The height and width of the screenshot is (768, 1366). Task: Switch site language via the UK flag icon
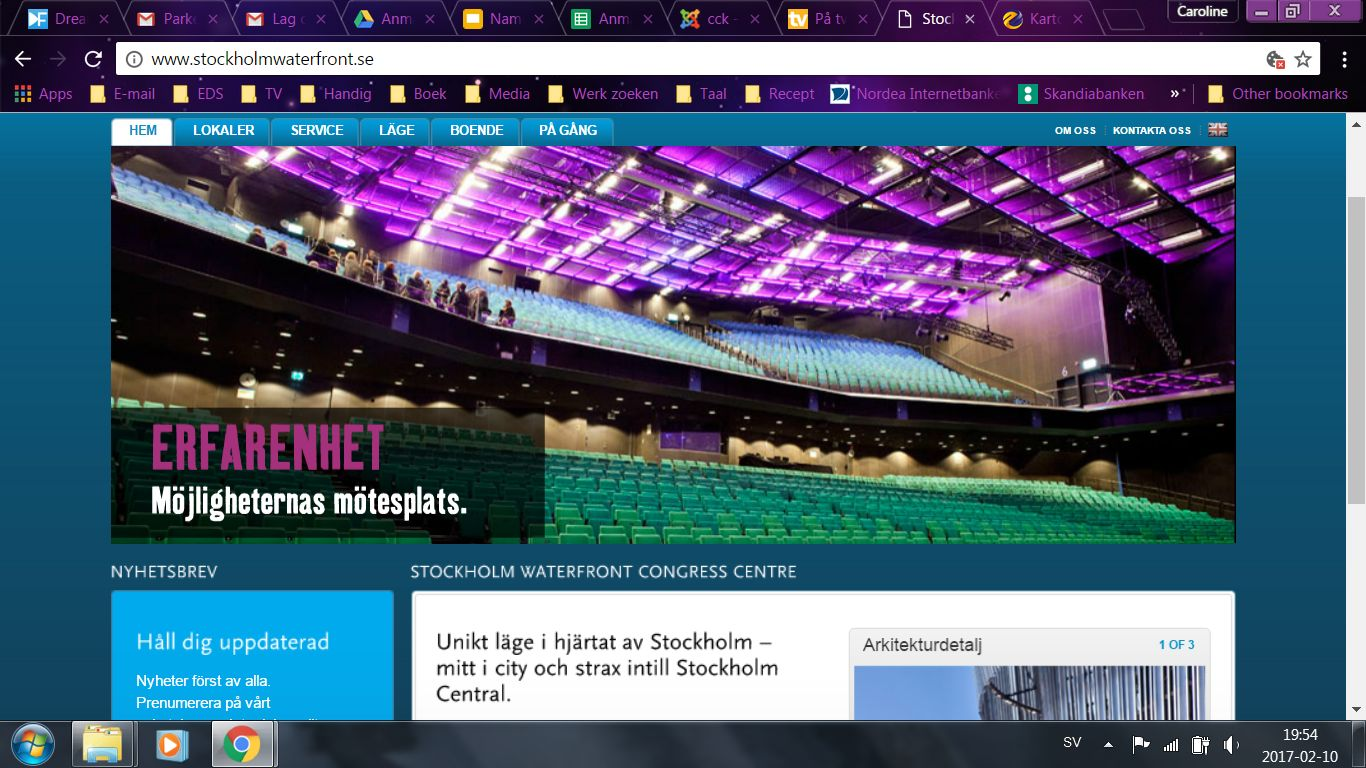point(1217,130)
